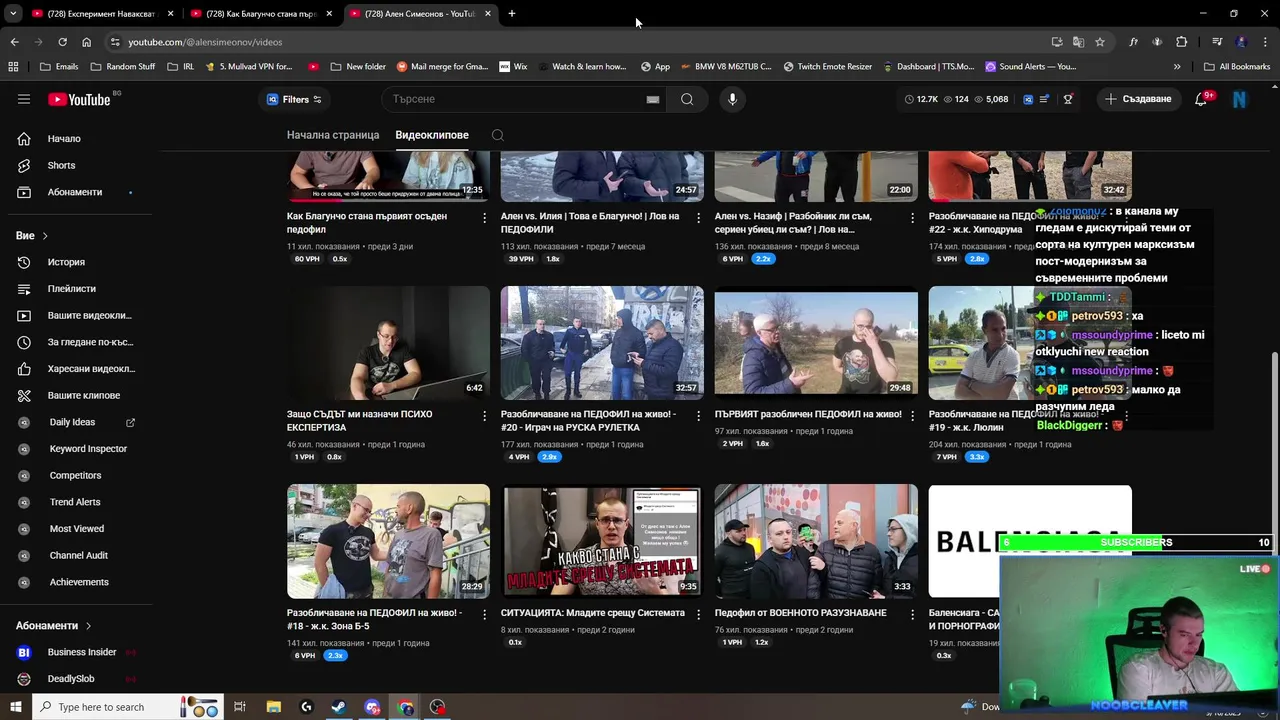This screenshot has width=1280, height=720.
Task: Click the vidIQ trophy icon
Action: tap(1068, 99)
